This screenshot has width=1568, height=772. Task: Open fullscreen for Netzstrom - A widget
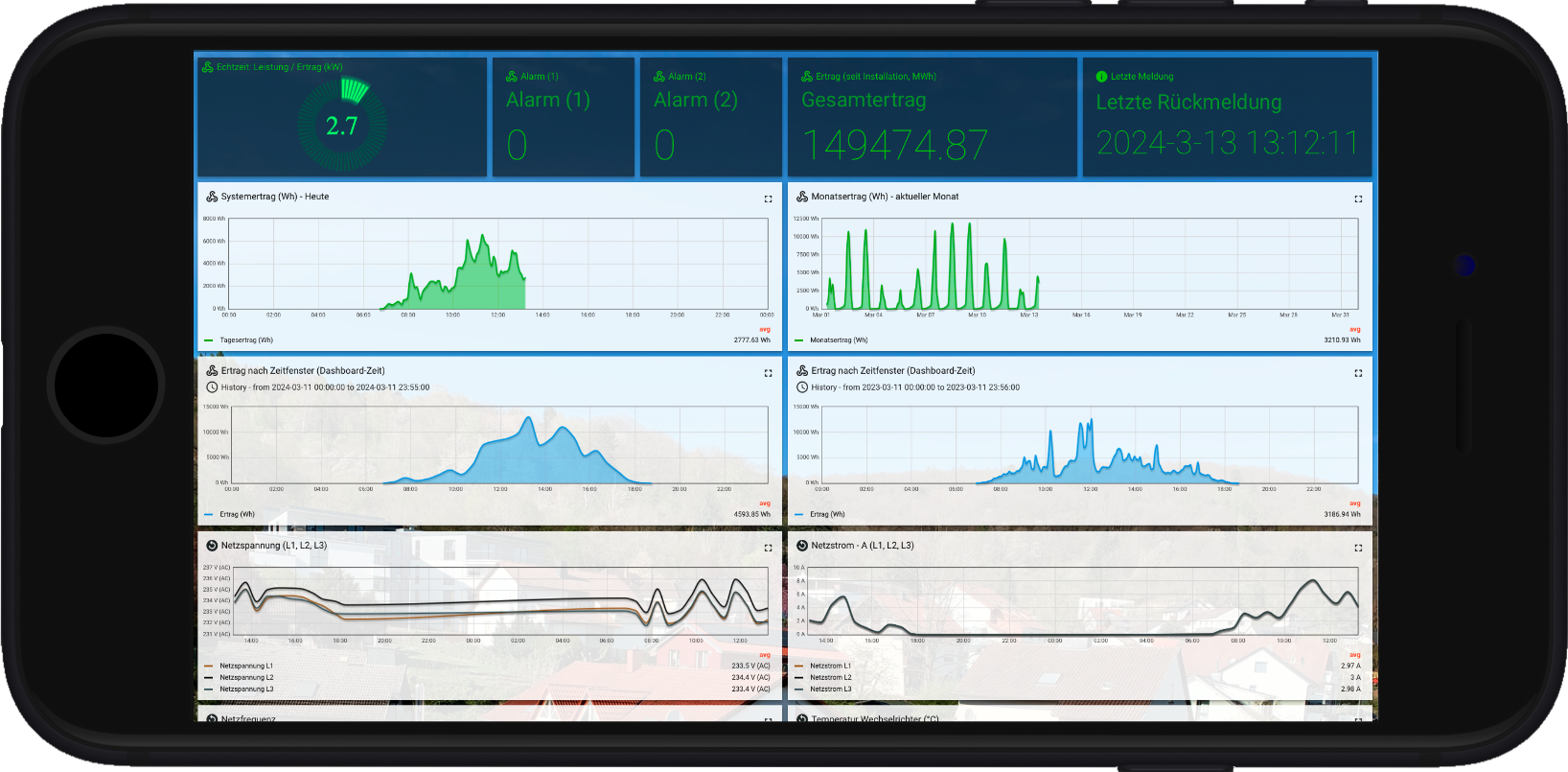tap(1358, 548)
